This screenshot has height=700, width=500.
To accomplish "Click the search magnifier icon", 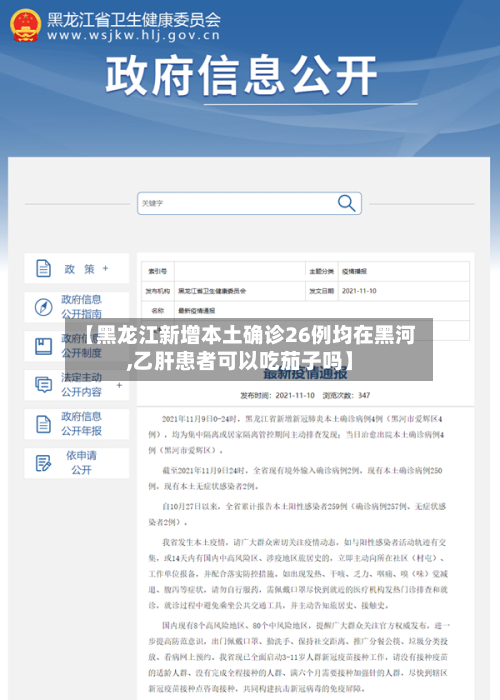I will click(x=346, y=203).
